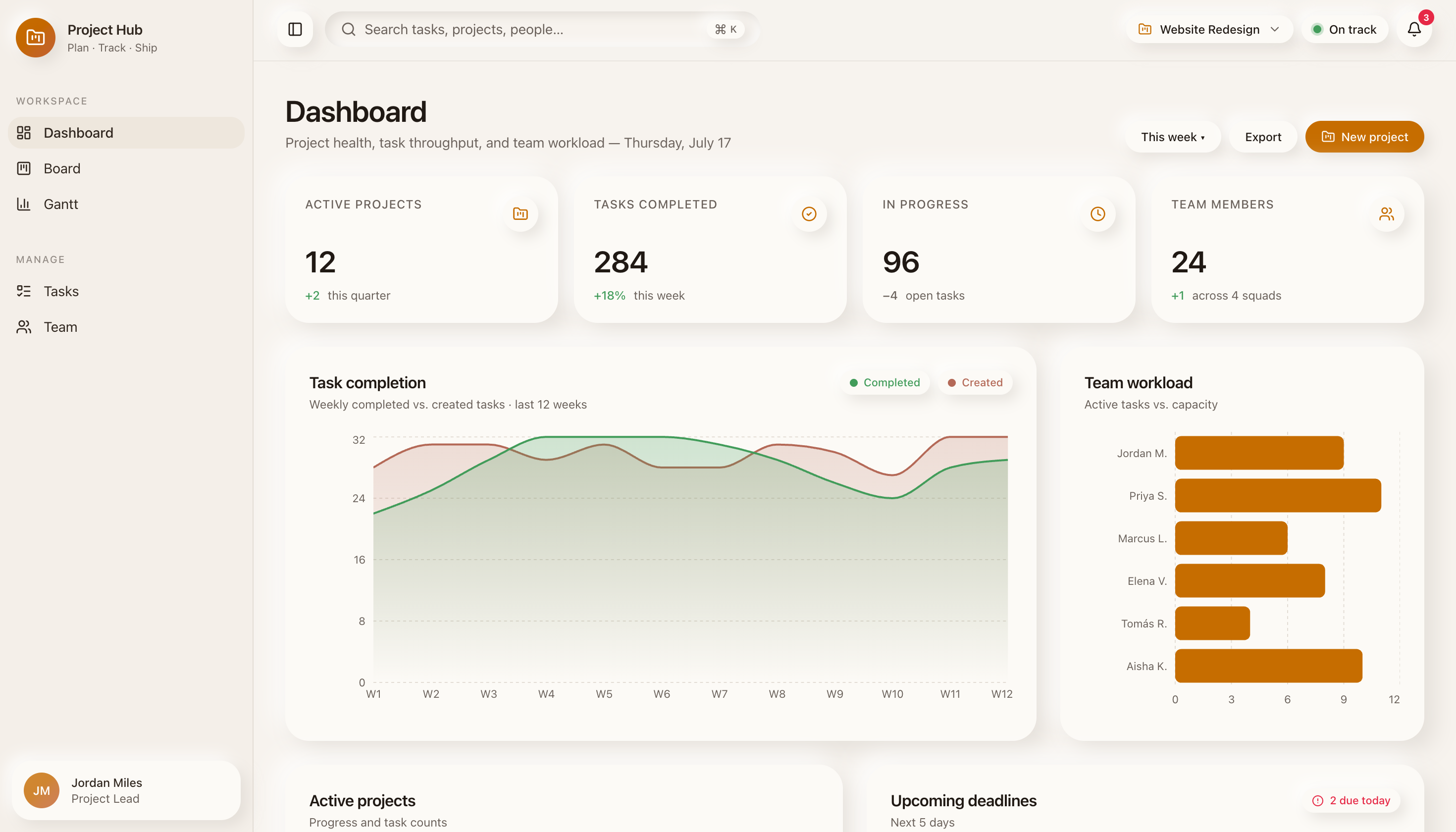Click the green On track status dot
The height and width of the screenshot is (832, 1456).
[1316, 29]
